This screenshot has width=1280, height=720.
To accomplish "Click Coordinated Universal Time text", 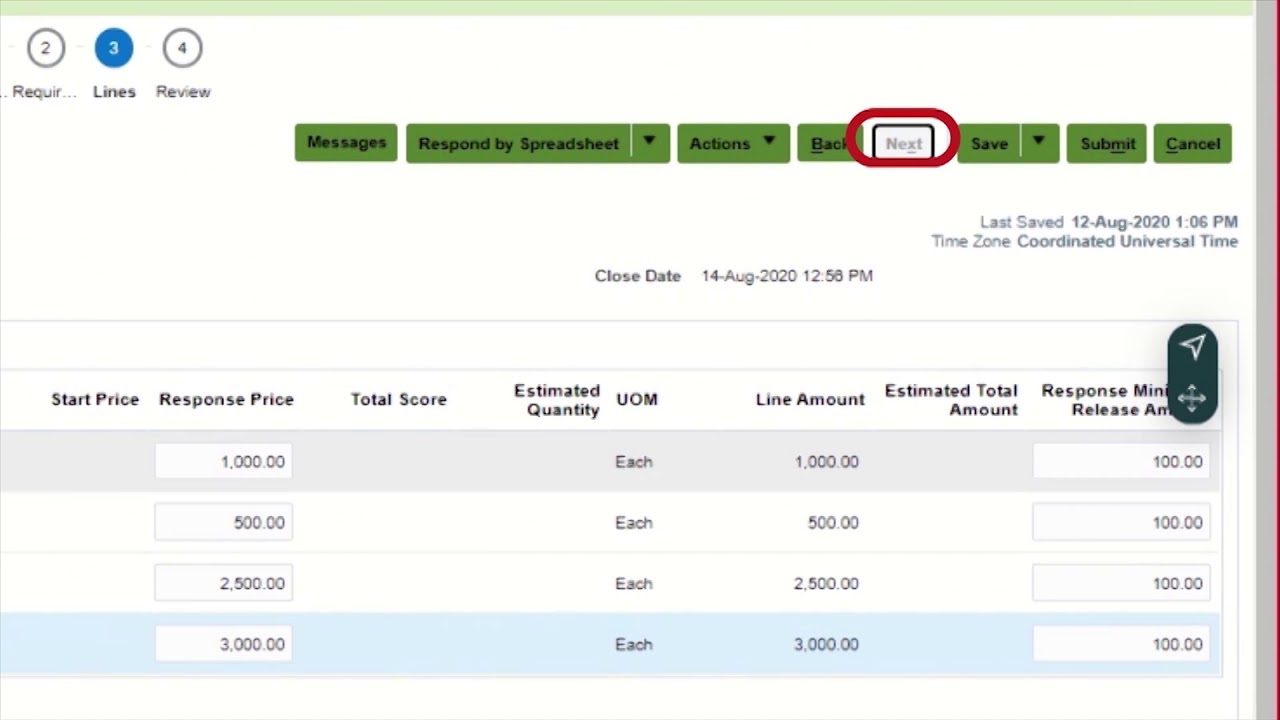I will pyautogui.click(x=1127, y=241).
